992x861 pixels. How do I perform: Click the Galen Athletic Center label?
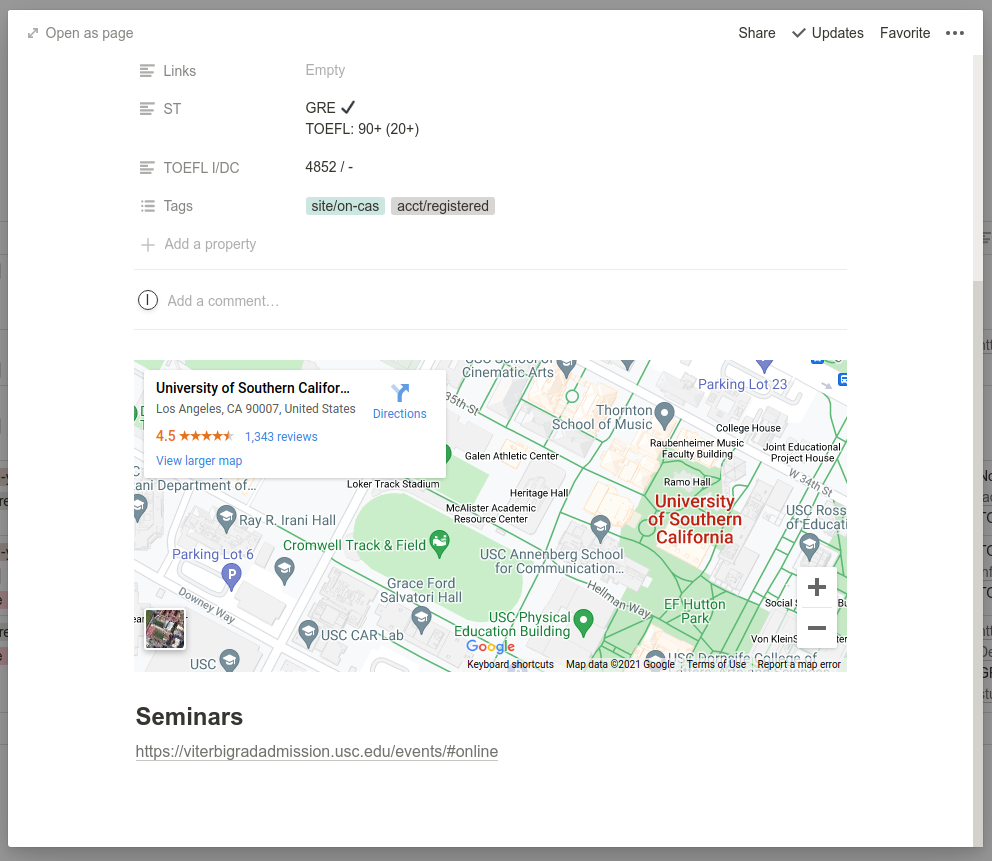pos(511,456)
